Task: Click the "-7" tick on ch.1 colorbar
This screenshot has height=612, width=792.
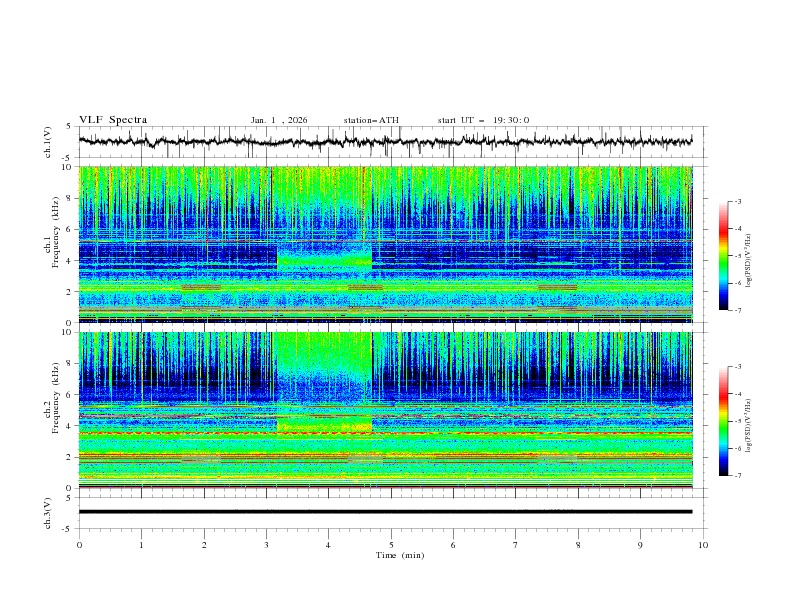Action: 737,310
